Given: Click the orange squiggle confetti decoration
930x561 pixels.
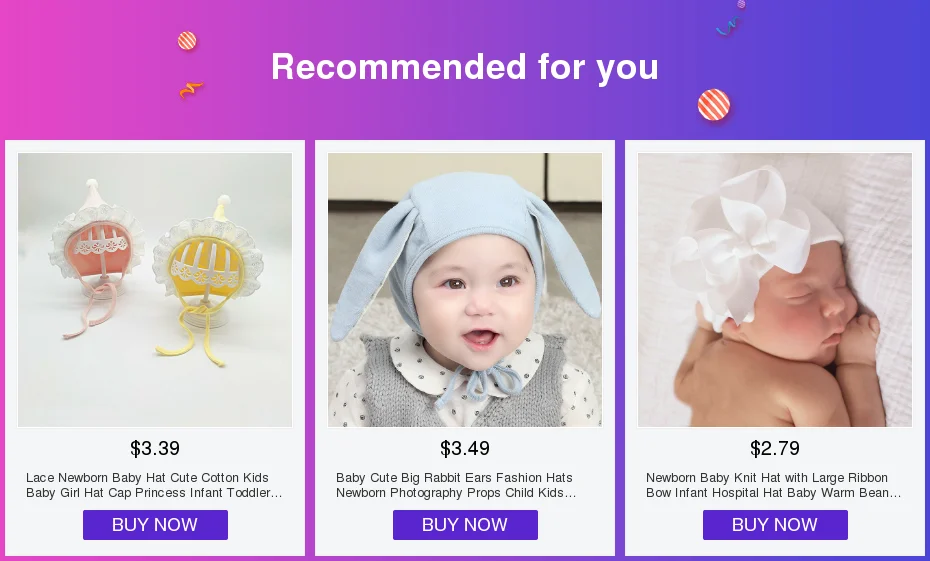Looking at the screenshot, I should pos(191,90).
